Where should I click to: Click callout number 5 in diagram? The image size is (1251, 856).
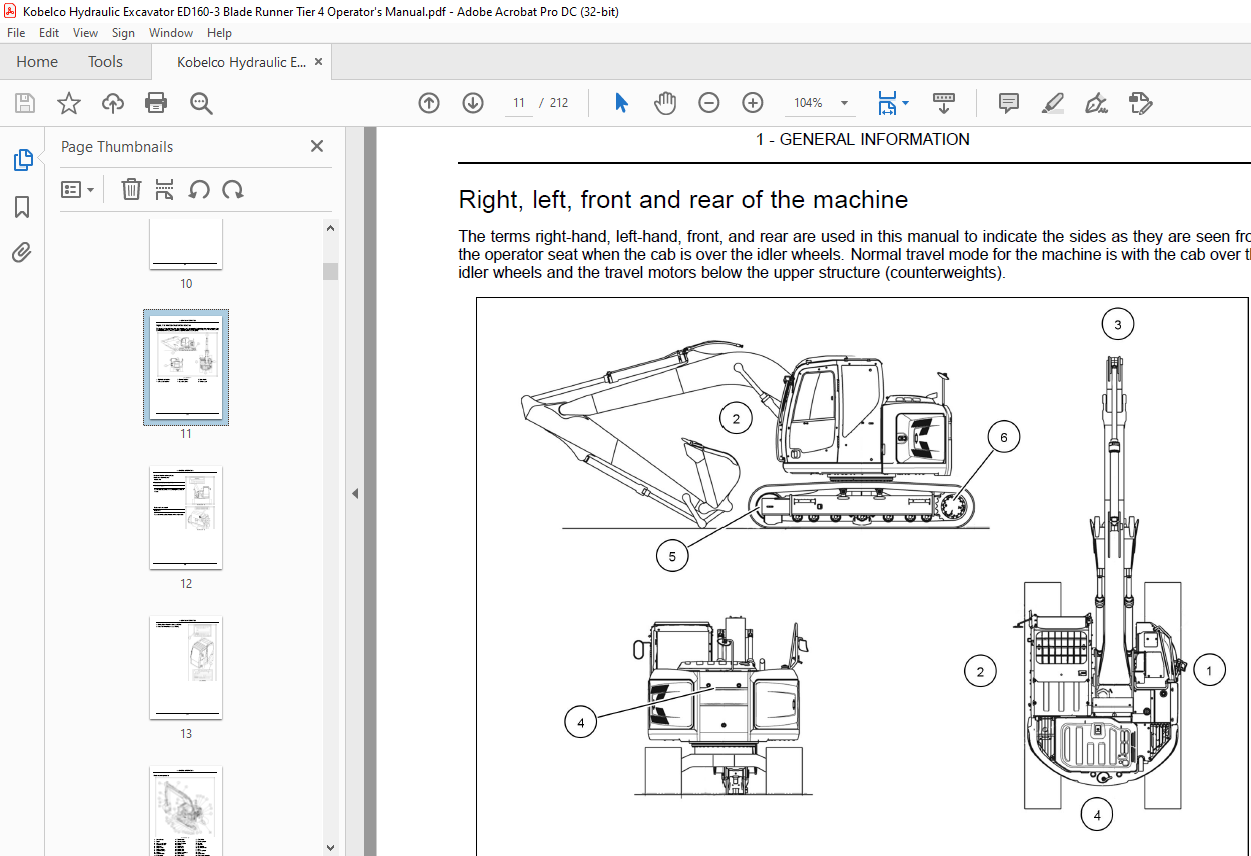tap(672, 556)
